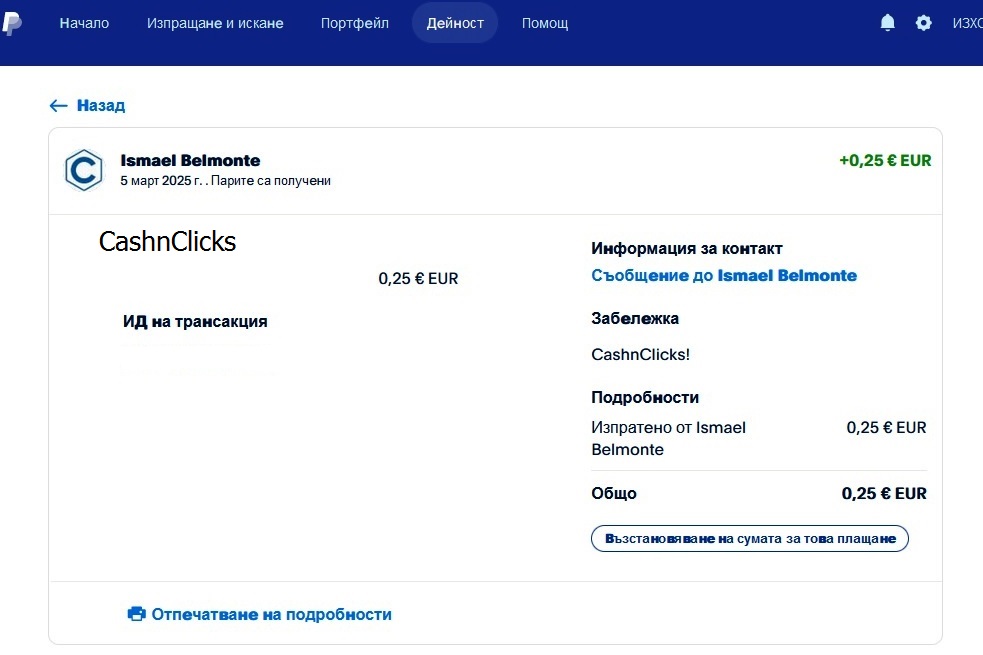Screen dimensions: 983x655
Task: Select the Дейност tab
Action: pos(455,23)
